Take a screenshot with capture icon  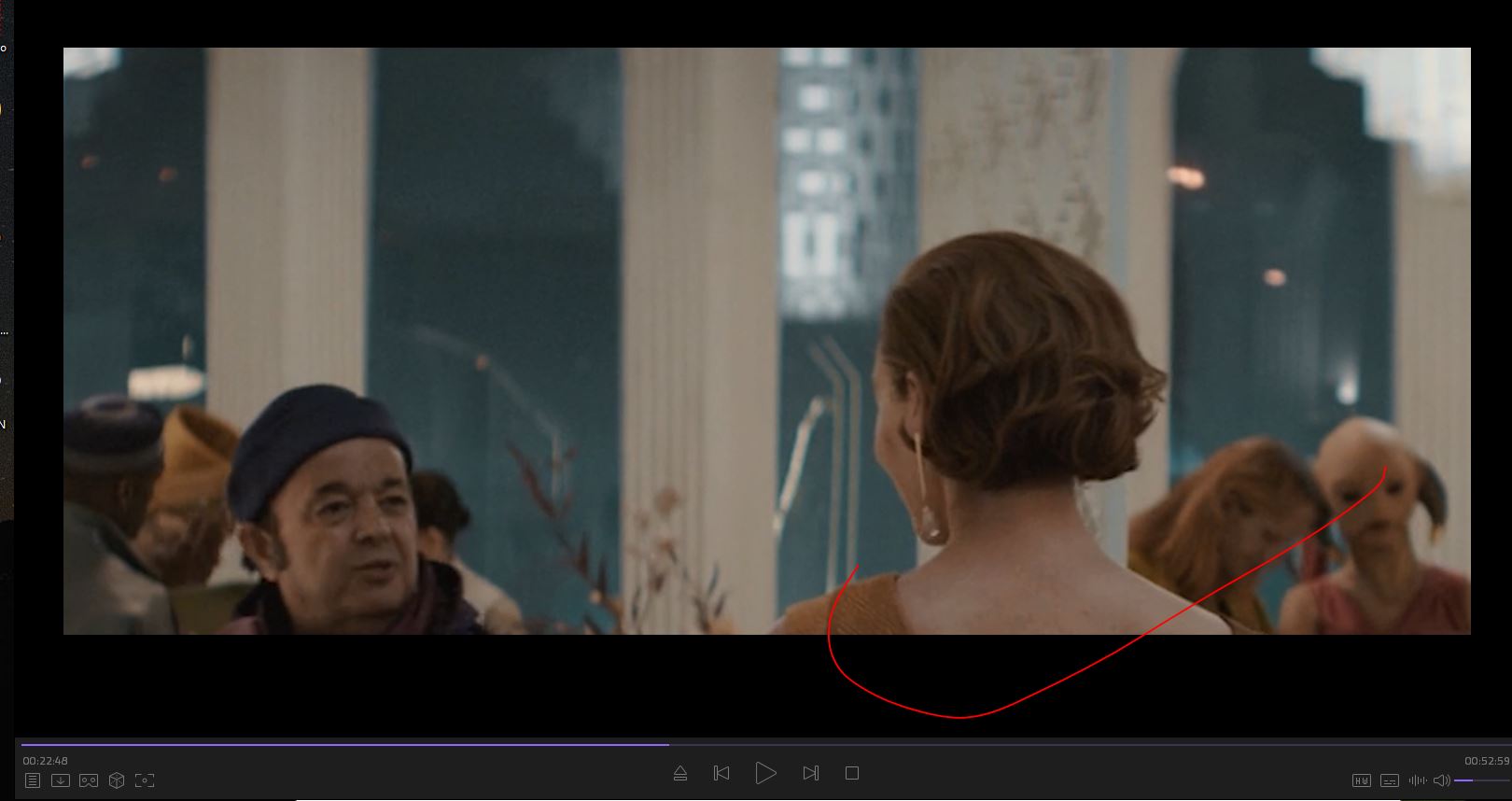[145, 780]
